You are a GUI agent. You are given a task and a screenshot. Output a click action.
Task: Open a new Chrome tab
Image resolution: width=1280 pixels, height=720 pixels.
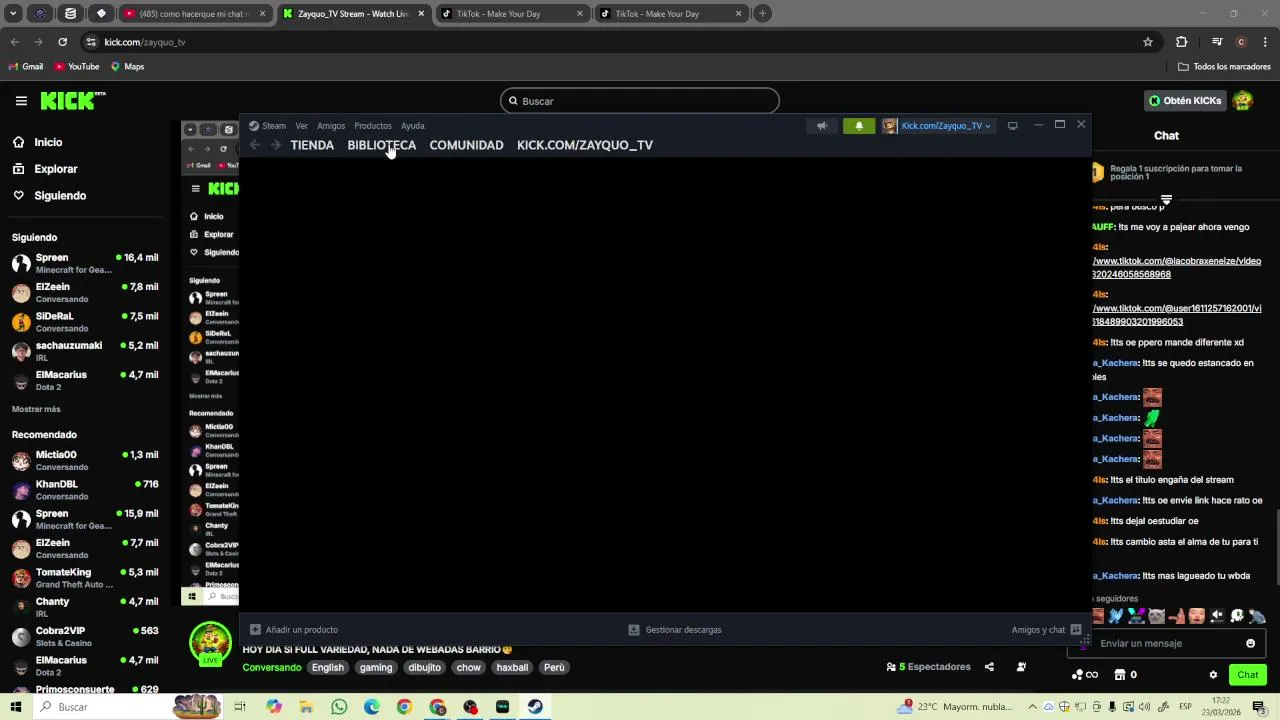(x=762, y=14)
